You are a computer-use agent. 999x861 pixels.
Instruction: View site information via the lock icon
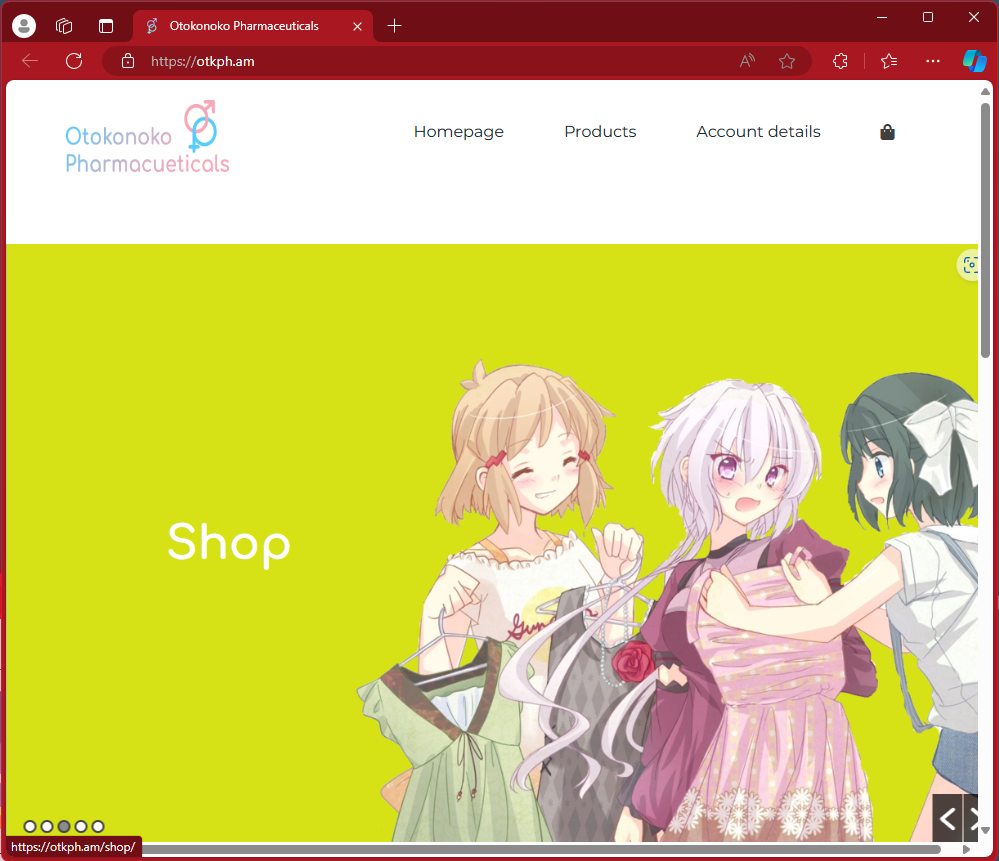(128, 61)
